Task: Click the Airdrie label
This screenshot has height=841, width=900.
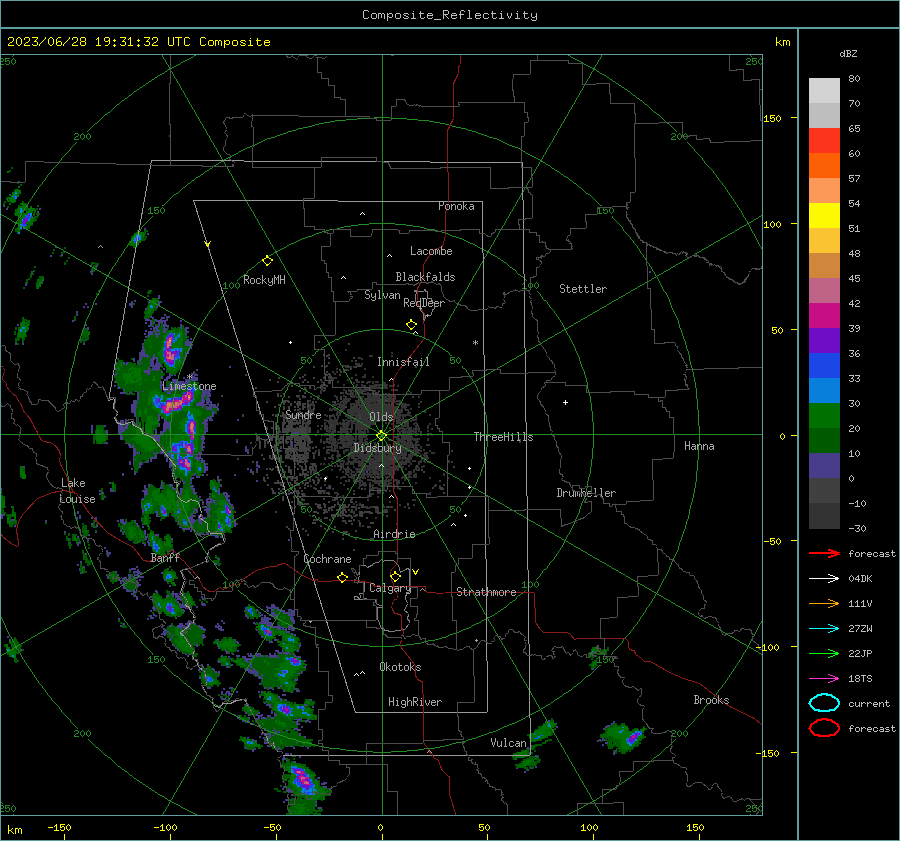Action: click(x=394, y=534)
